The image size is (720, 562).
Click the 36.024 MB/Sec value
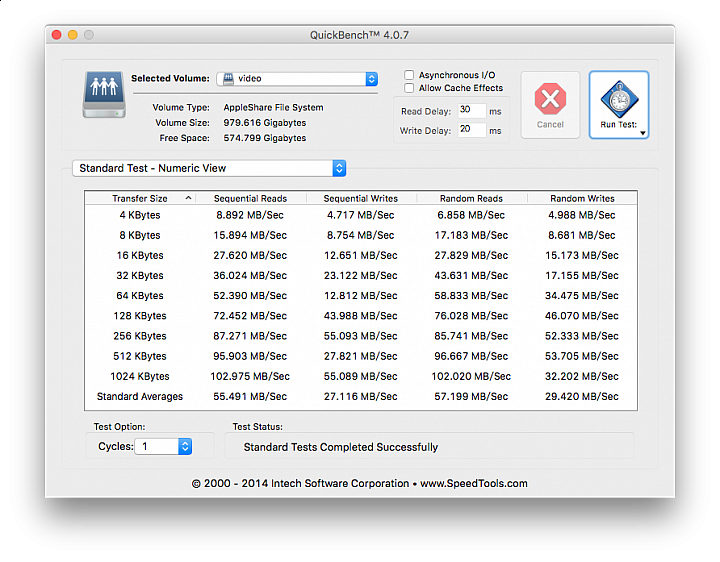250,275
